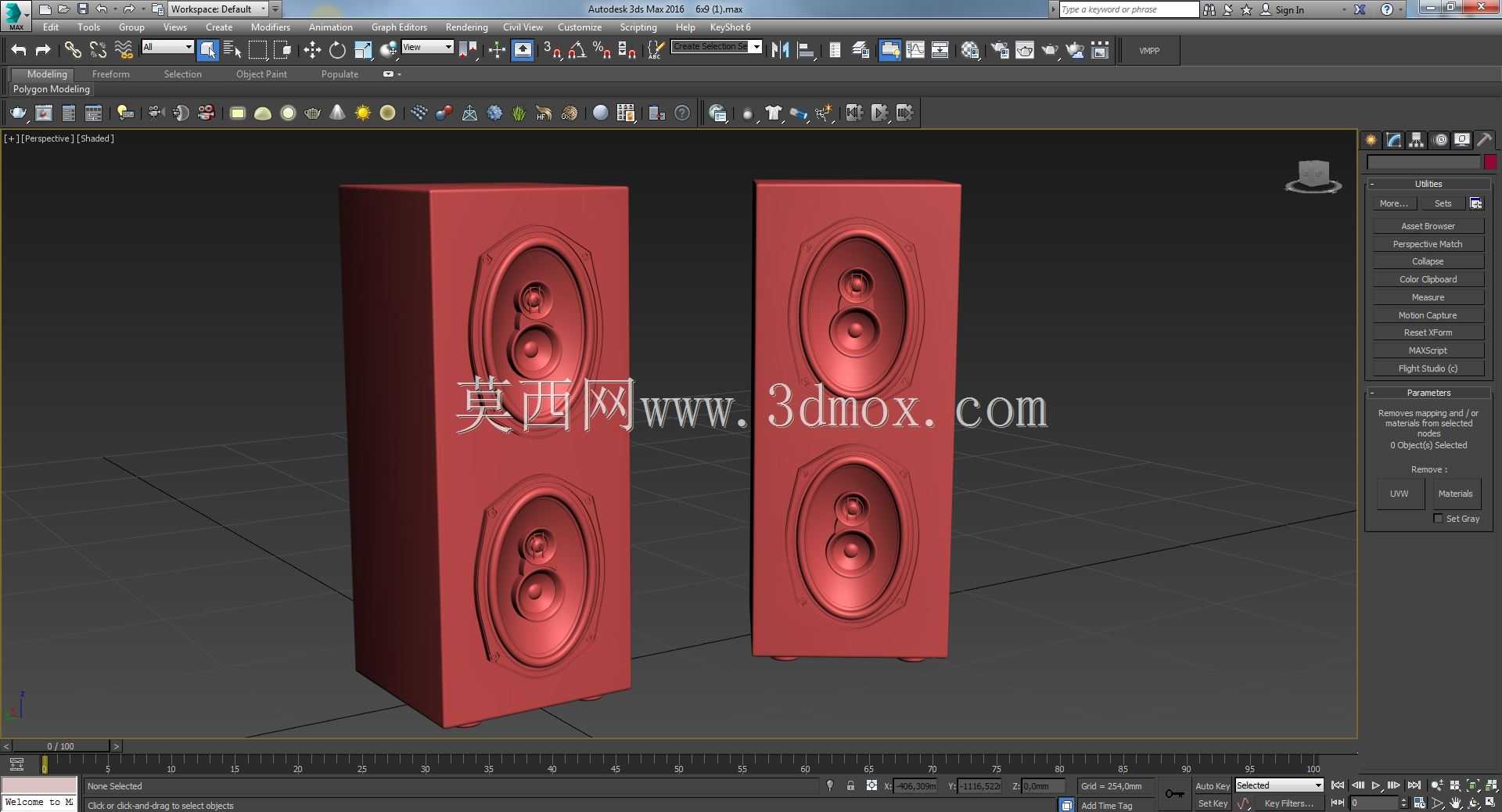Choose the Select and Move tool
Screen dimensions: 1502x812
point(312,50)
